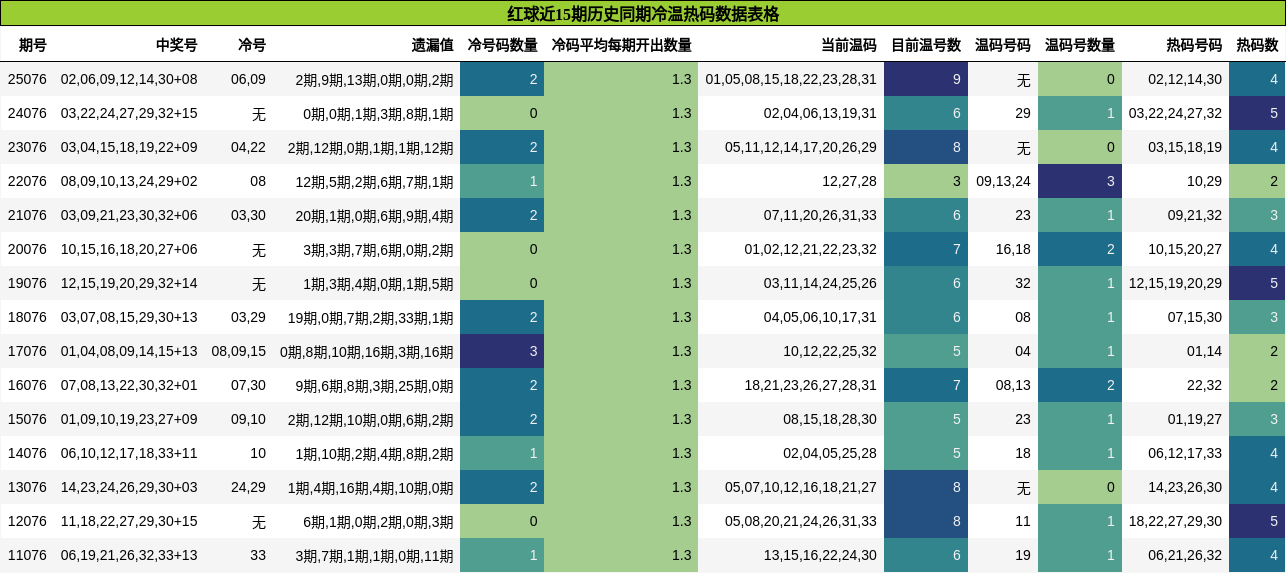Click winning numbers 01,04,08,09,14,15+13

129,351
